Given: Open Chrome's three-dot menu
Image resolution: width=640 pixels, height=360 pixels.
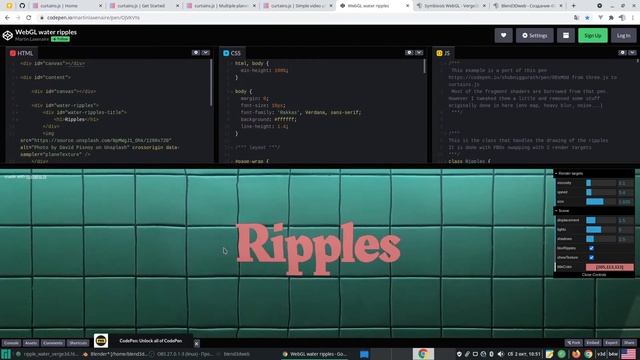Looking at the screenshot, I should [x=633, y=18].
